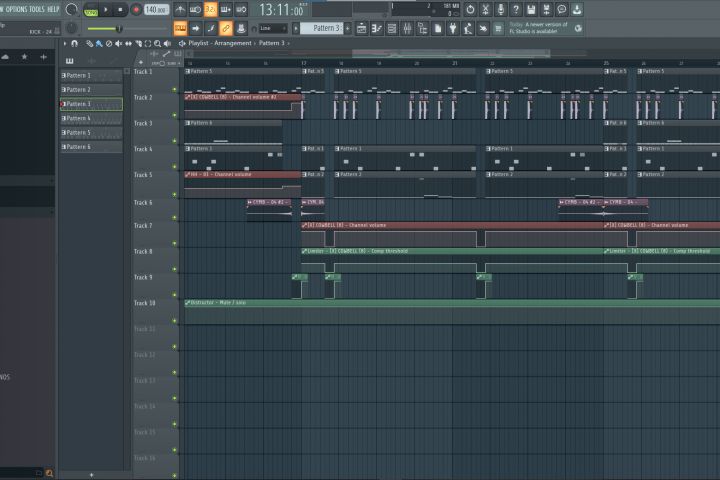
Task: Open the OPTIONS menu
Action: [16, 9]
